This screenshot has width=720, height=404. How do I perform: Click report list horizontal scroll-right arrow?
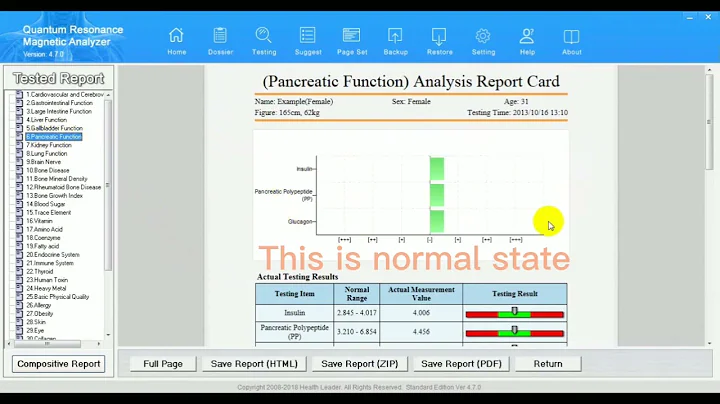(x=99, y=343)
